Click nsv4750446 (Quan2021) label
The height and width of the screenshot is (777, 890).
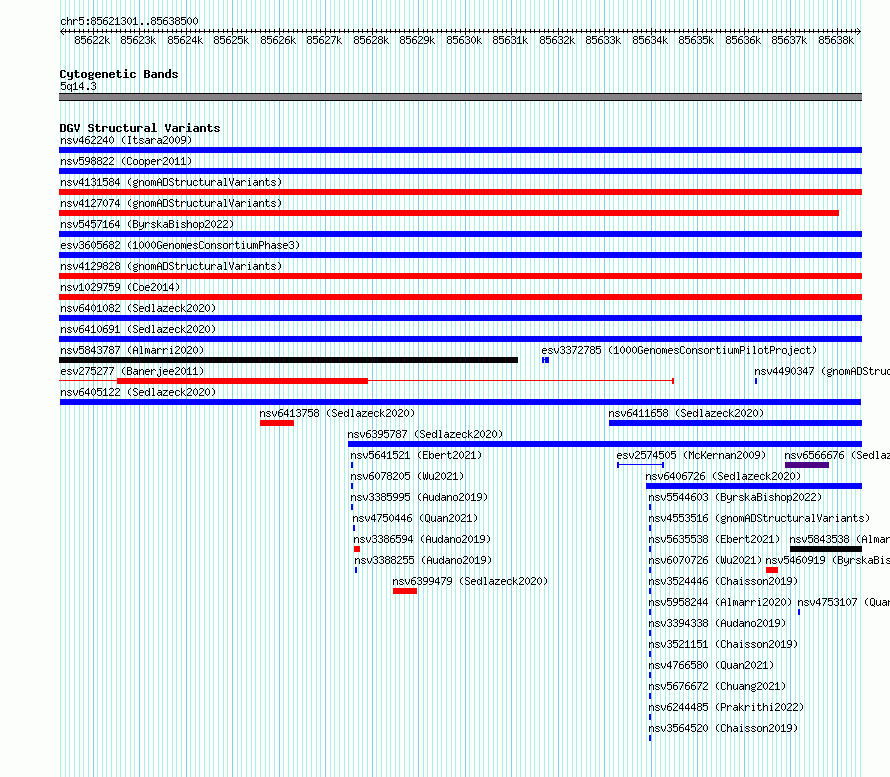[x=415, y=518]
